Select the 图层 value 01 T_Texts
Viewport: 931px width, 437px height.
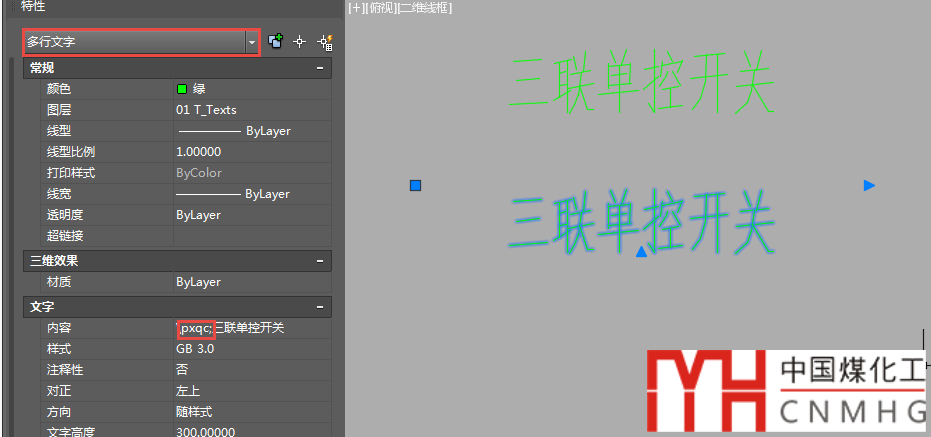pos(250,110)
